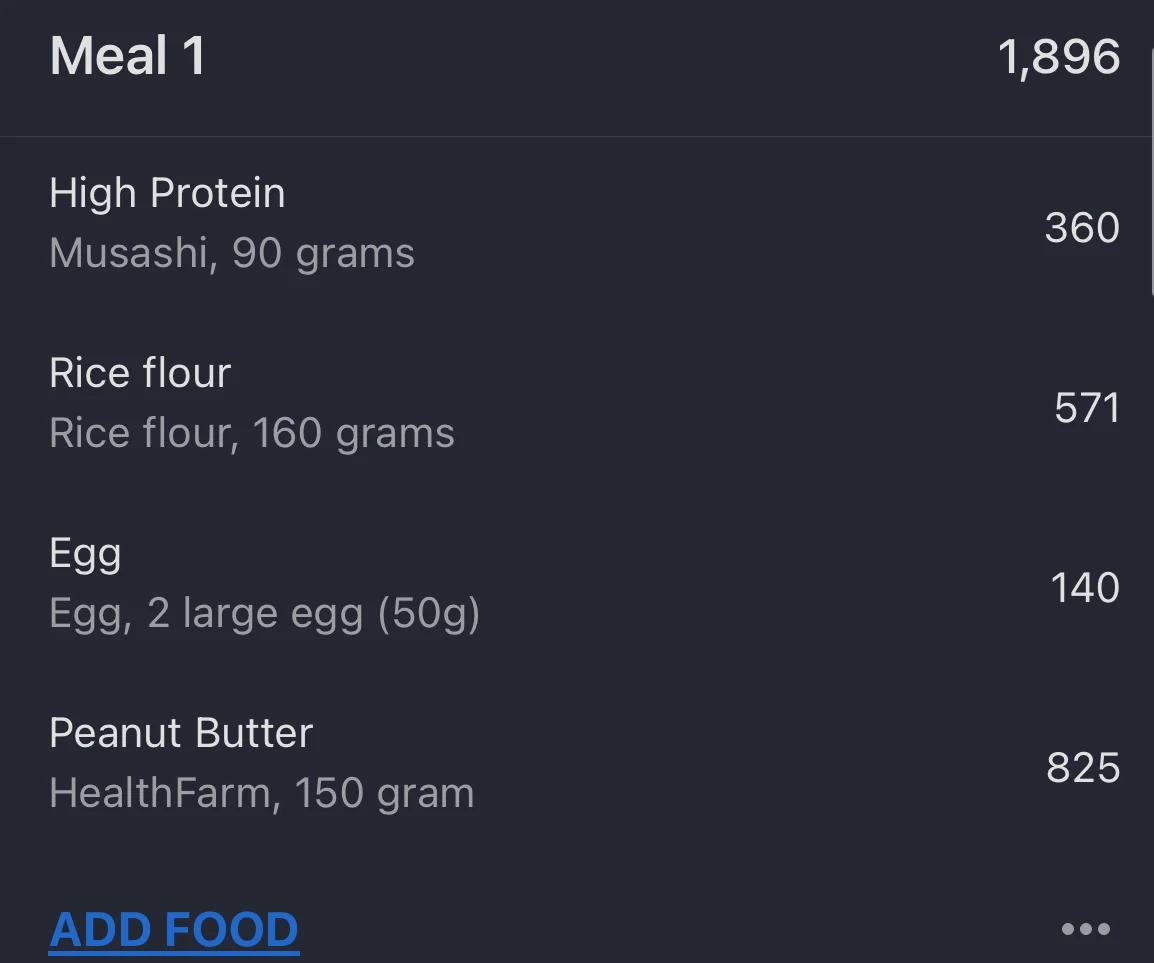Select the 825 calorie value
The image size is (1154, 963).
point(1083,768)
